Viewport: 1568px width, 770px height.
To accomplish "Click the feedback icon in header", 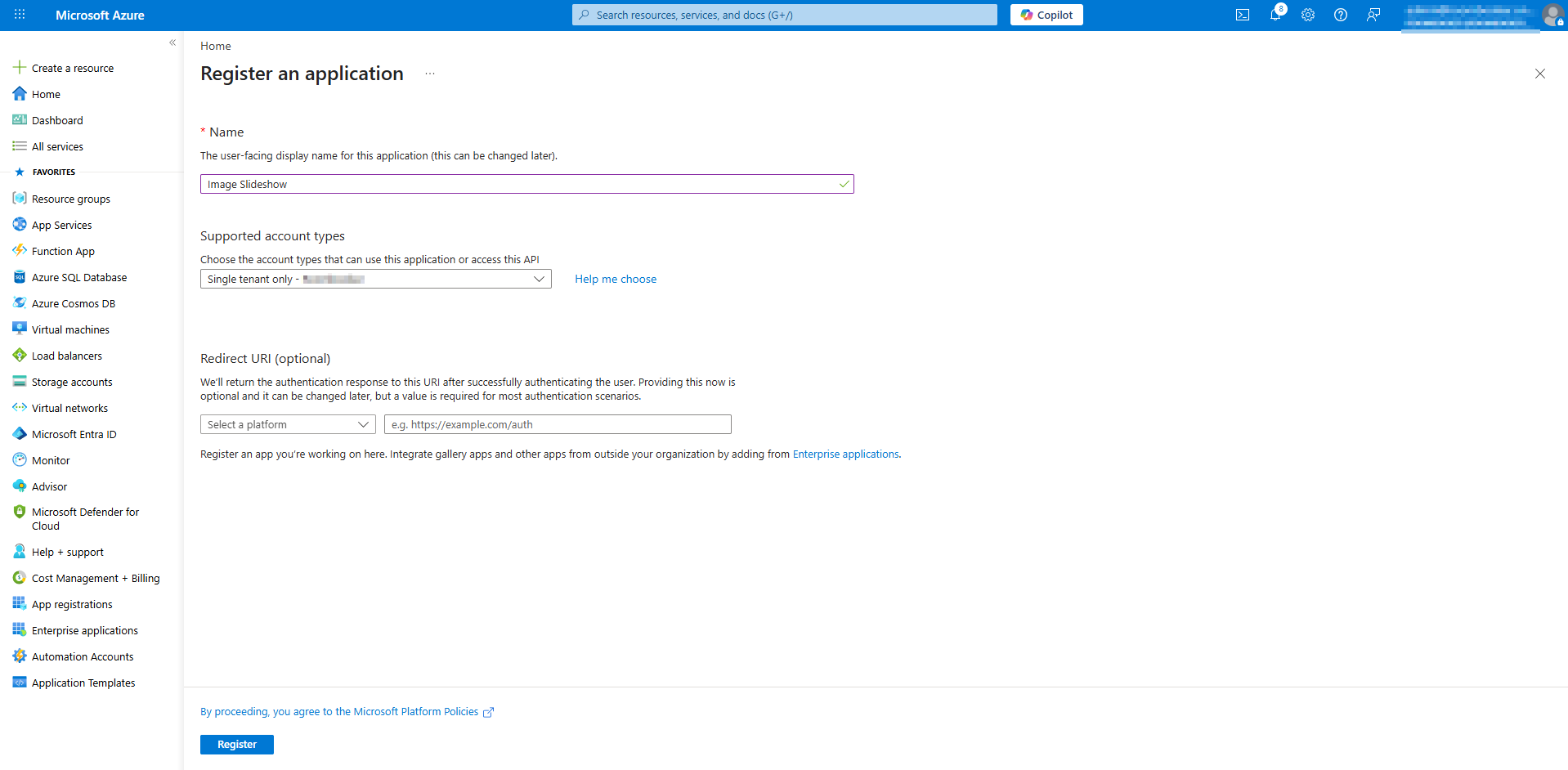I will (x=1373, y=15).
